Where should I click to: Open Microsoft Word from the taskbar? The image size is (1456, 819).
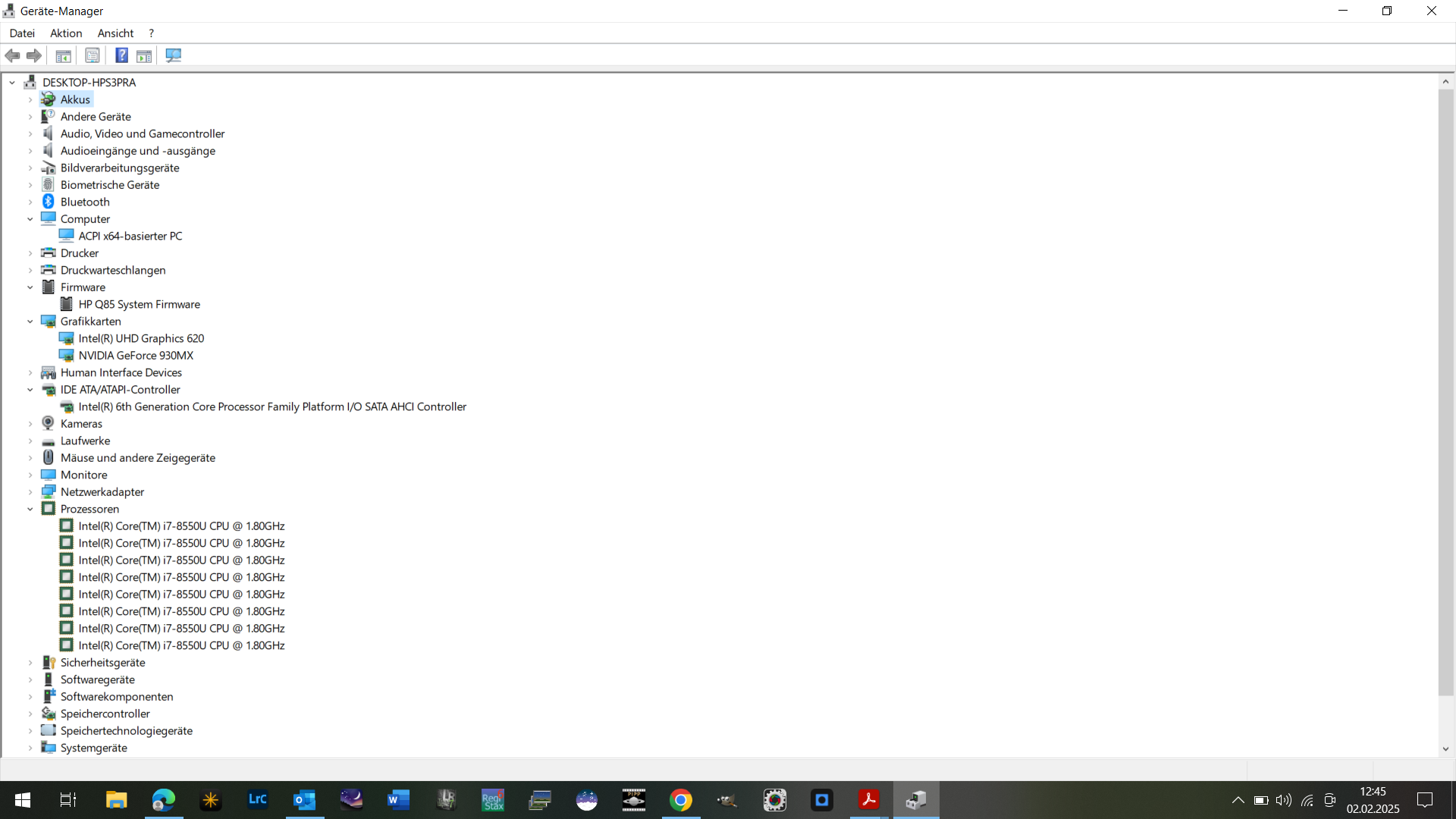tap(399, 800)
